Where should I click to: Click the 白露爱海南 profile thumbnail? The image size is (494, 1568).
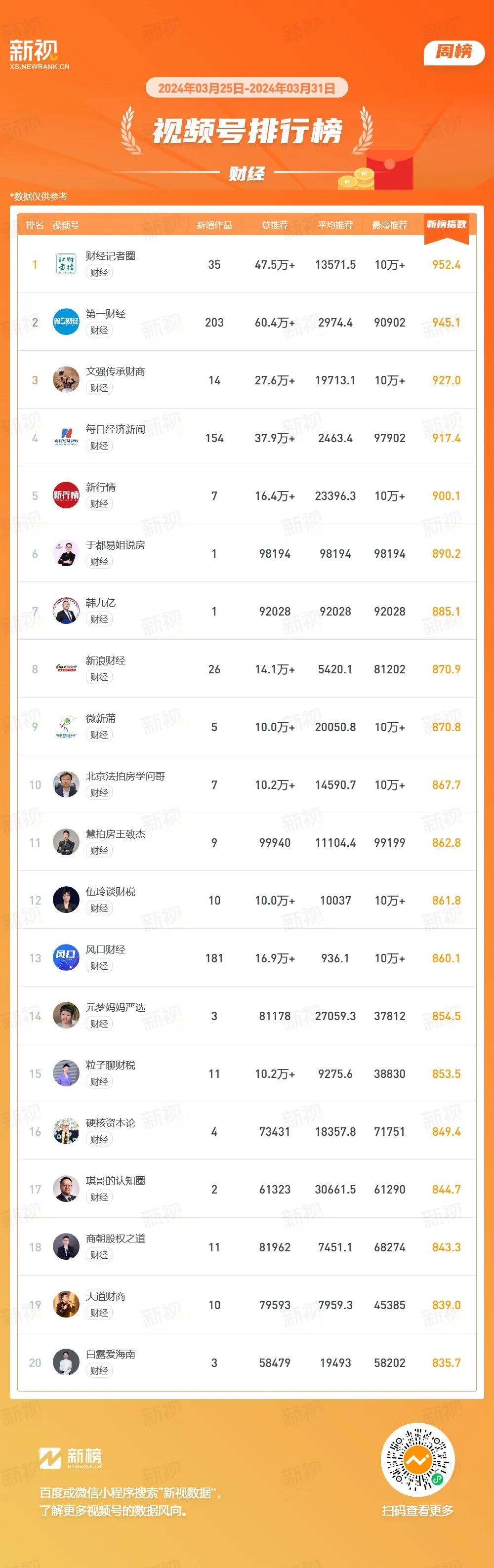click(x=66, y=1363)
